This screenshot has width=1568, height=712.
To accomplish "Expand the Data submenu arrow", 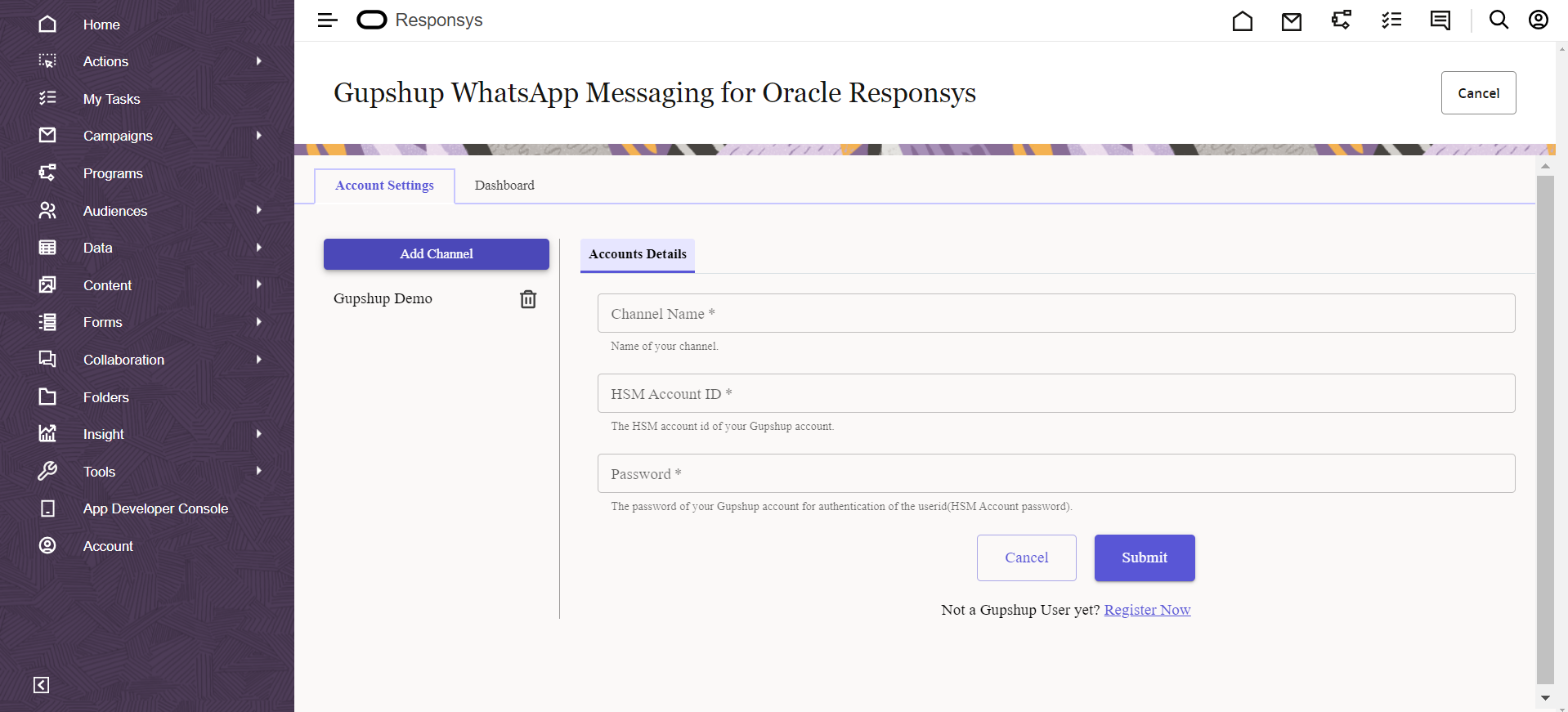I will (258, 248).
